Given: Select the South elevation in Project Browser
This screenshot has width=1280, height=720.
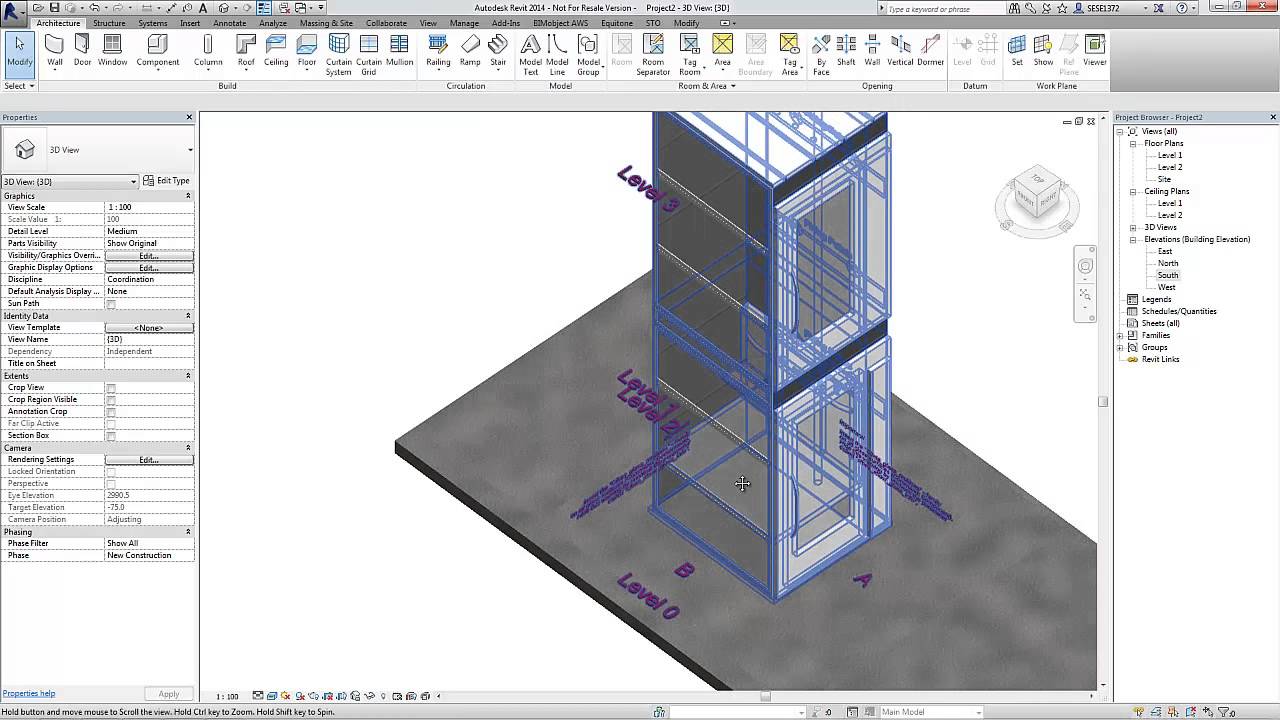Looking at the screenshot, I should (x=1168, y=275).
